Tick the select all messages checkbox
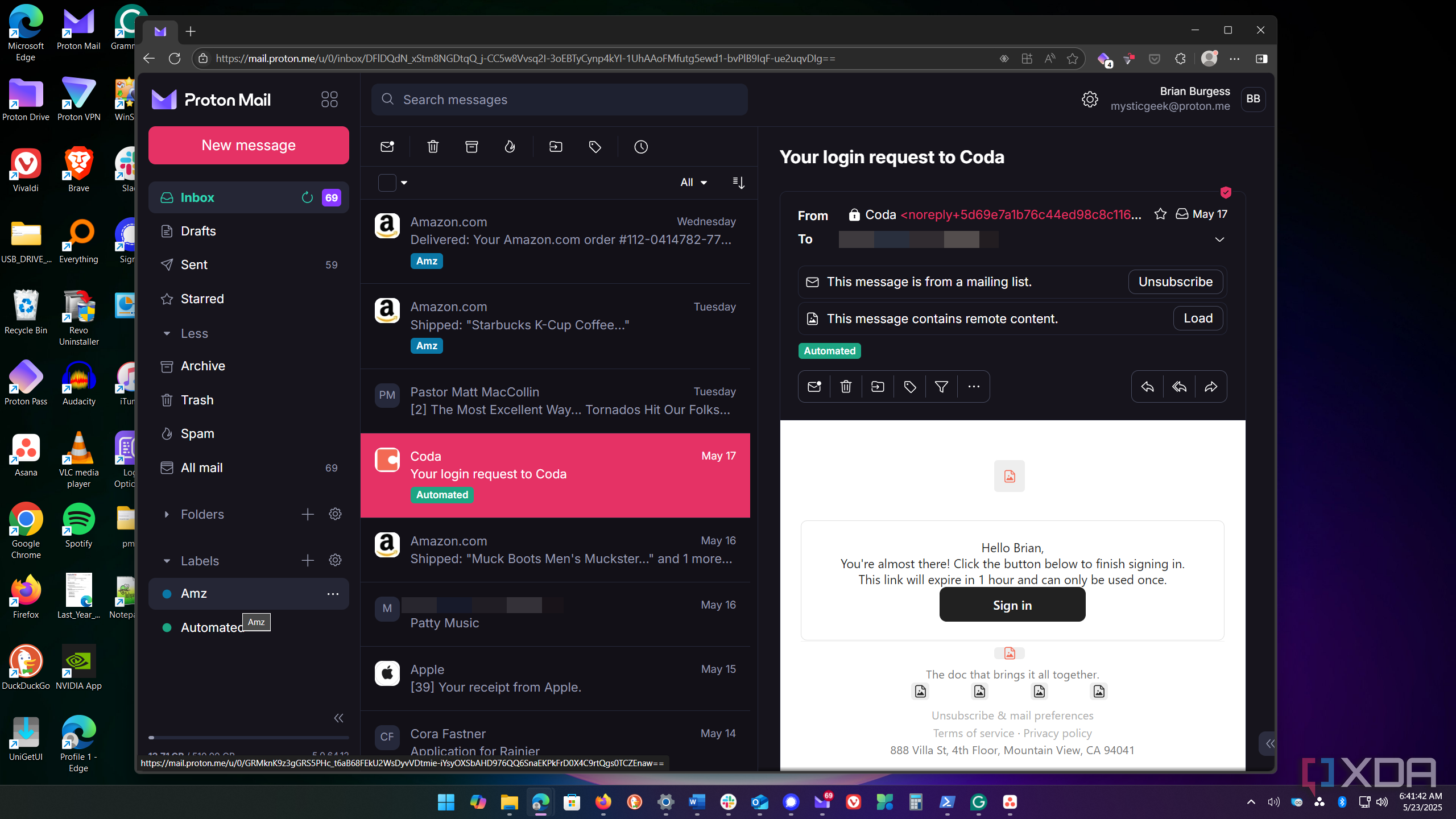Screen dimensions: 1456x819 click(x=387, y=183)
